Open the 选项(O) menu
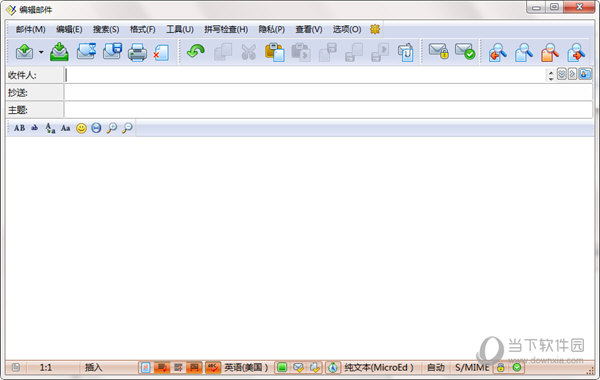Screen dimensions: 600x380 [x=347, y=29]
